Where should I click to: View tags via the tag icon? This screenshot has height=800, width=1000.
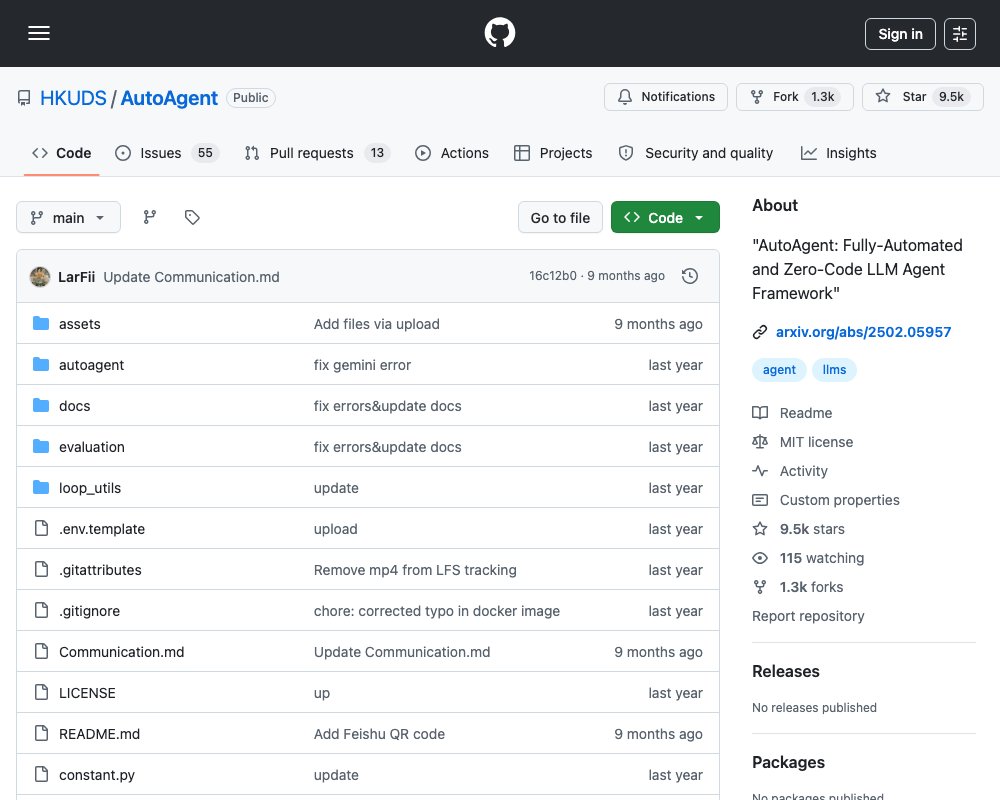[x=192, y=218]
